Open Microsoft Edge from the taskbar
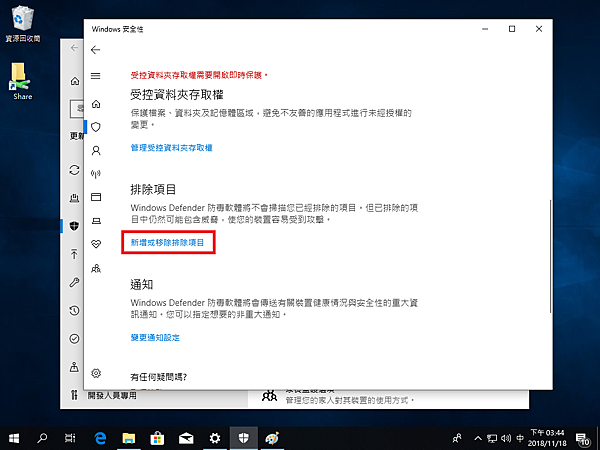This screenshot has height=450, width=600. [100, 438]
